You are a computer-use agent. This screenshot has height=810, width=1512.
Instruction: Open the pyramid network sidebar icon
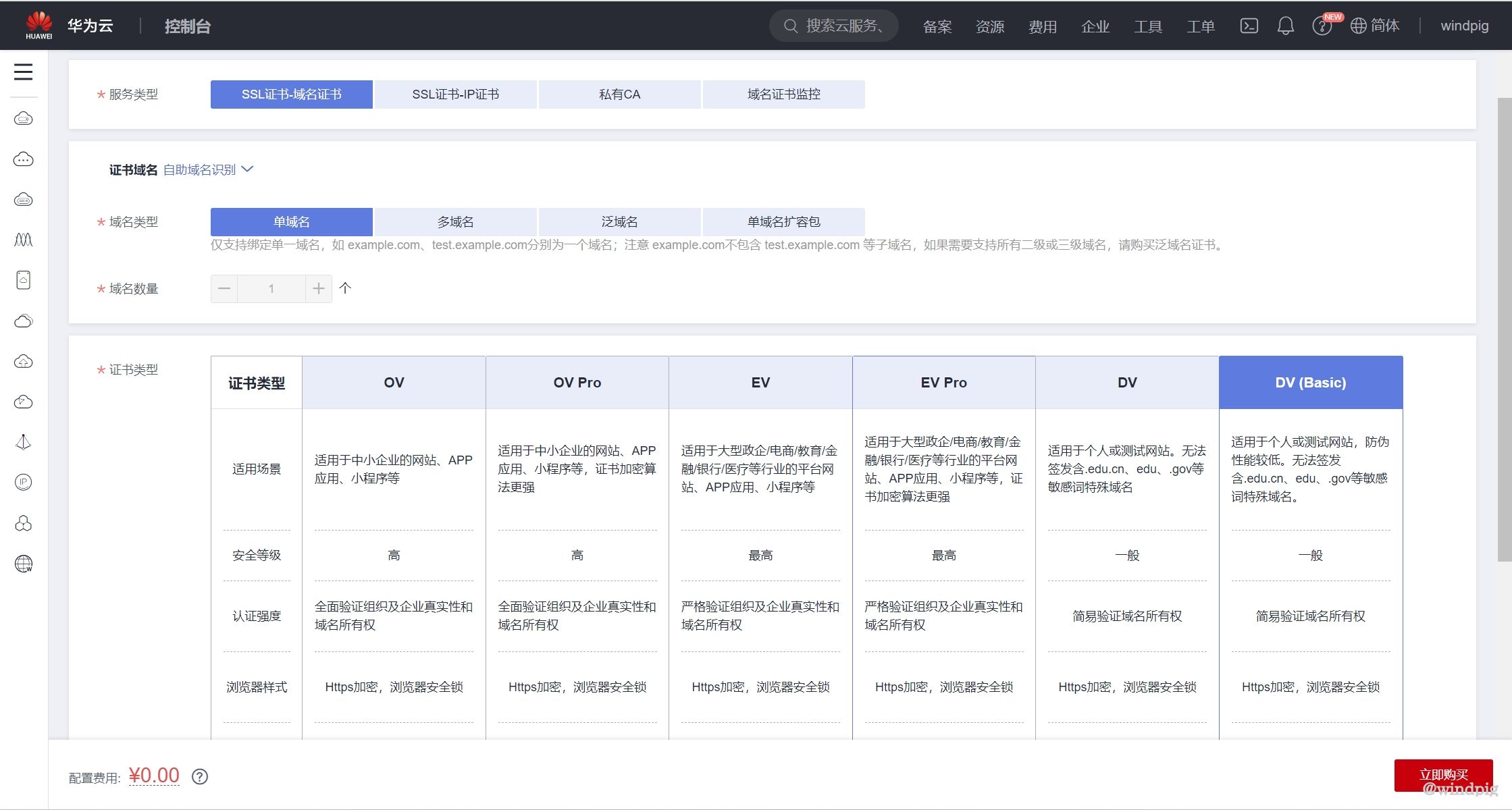pyautogui.click(x=24, y=442)
